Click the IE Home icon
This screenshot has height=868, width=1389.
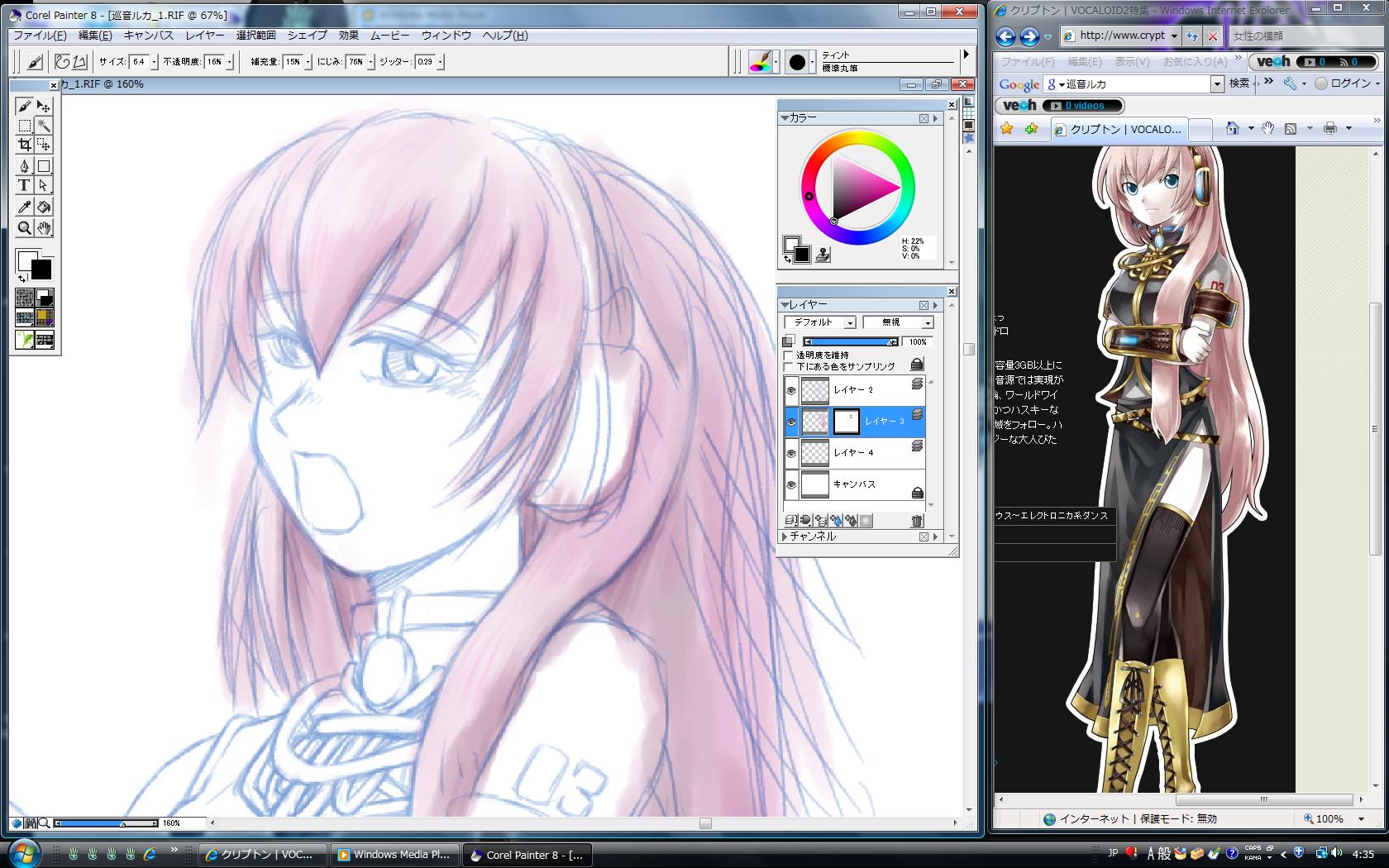coord(1233,128)
